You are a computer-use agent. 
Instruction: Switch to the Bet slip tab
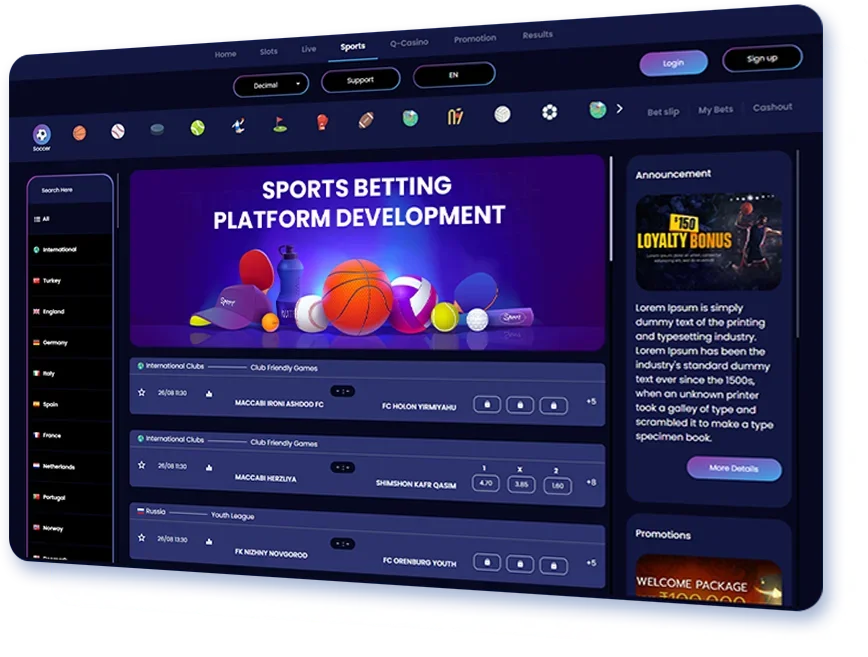click(x=663, y=112)
